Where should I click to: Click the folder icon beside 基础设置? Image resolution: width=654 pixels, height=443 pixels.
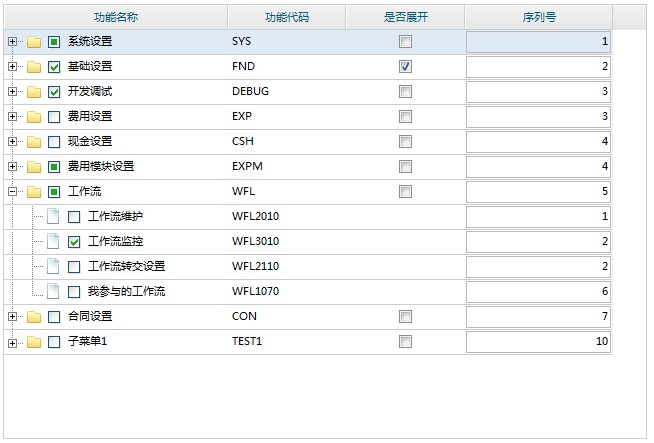click(34, 67)
